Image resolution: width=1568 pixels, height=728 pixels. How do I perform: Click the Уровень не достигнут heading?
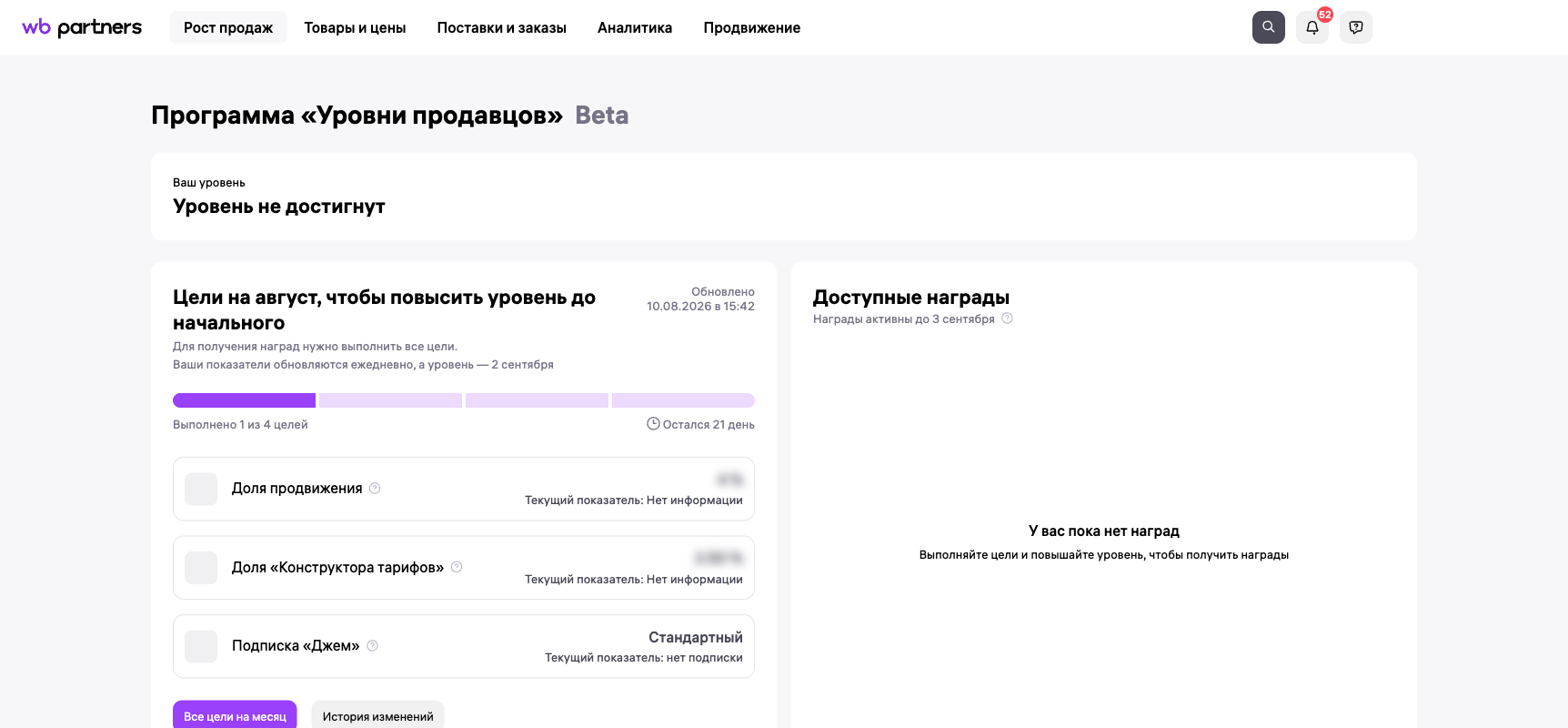point(279,207)
